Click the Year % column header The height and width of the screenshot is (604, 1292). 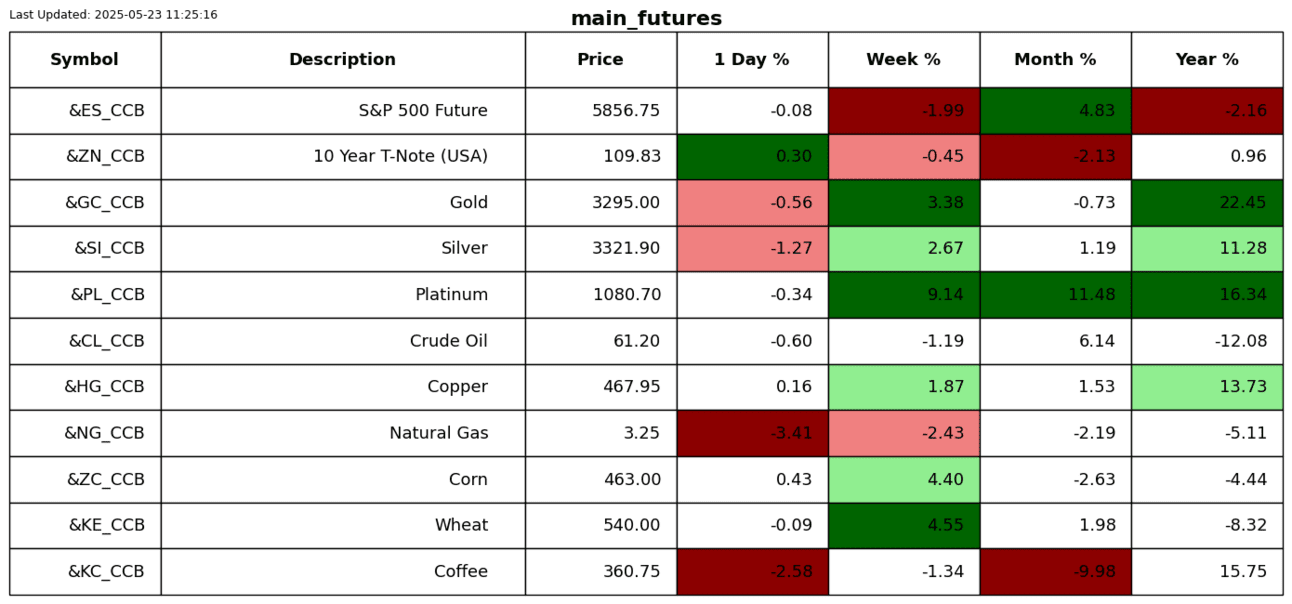(x=1207, y=60)
